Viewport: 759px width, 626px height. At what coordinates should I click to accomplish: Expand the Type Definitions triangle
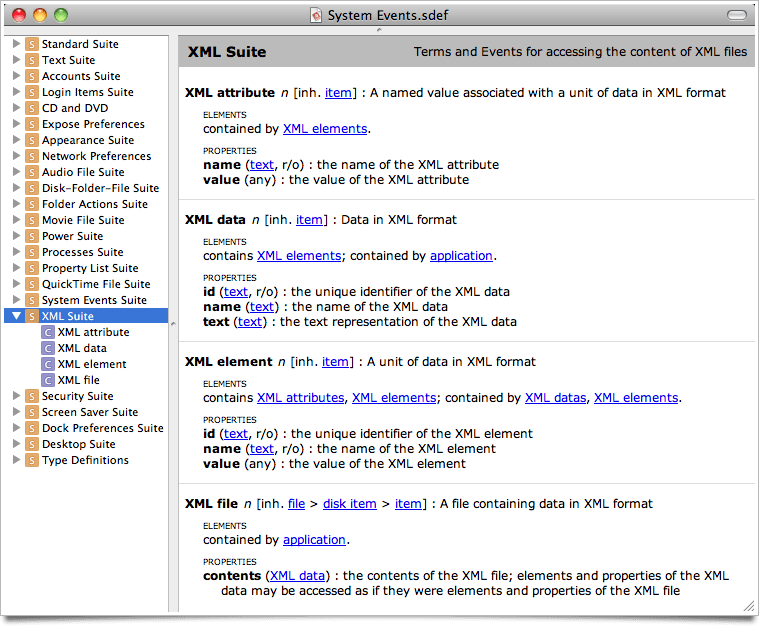(16, 460)
